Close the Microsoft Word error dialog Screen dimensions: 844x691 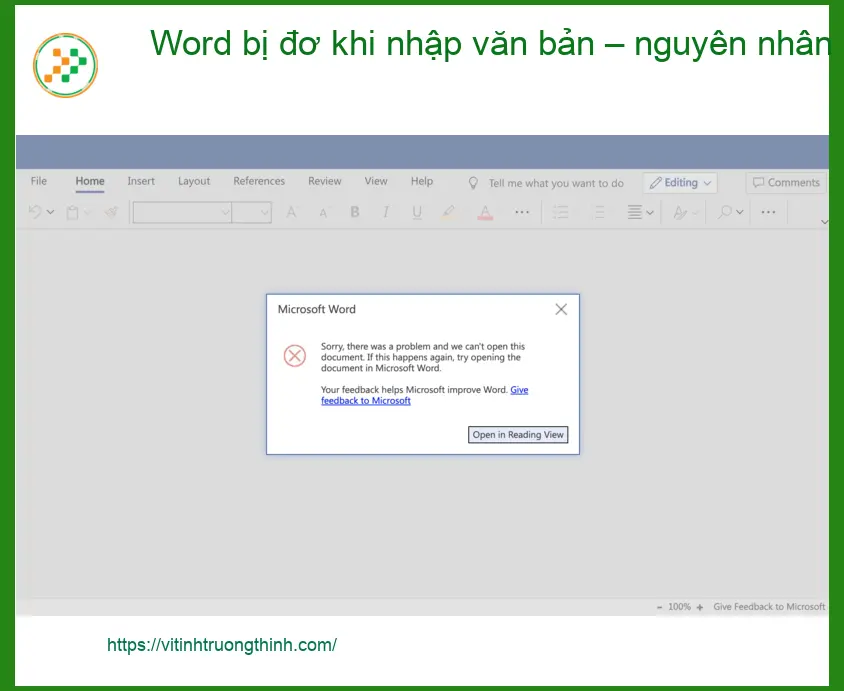click(561, 309)
